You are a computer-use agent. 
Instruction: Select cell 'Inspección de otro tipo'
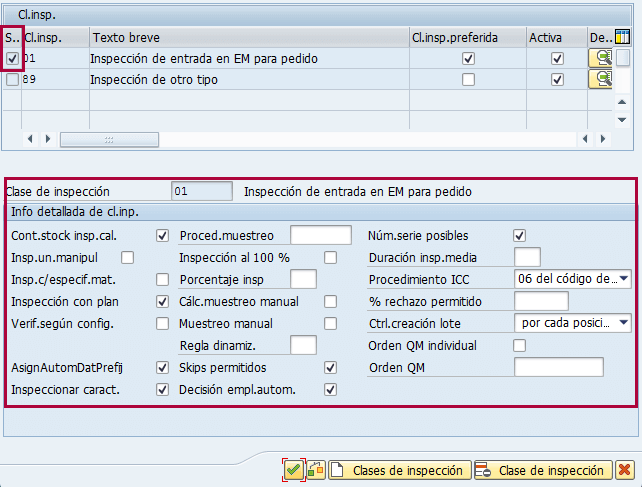pos(249,79)
